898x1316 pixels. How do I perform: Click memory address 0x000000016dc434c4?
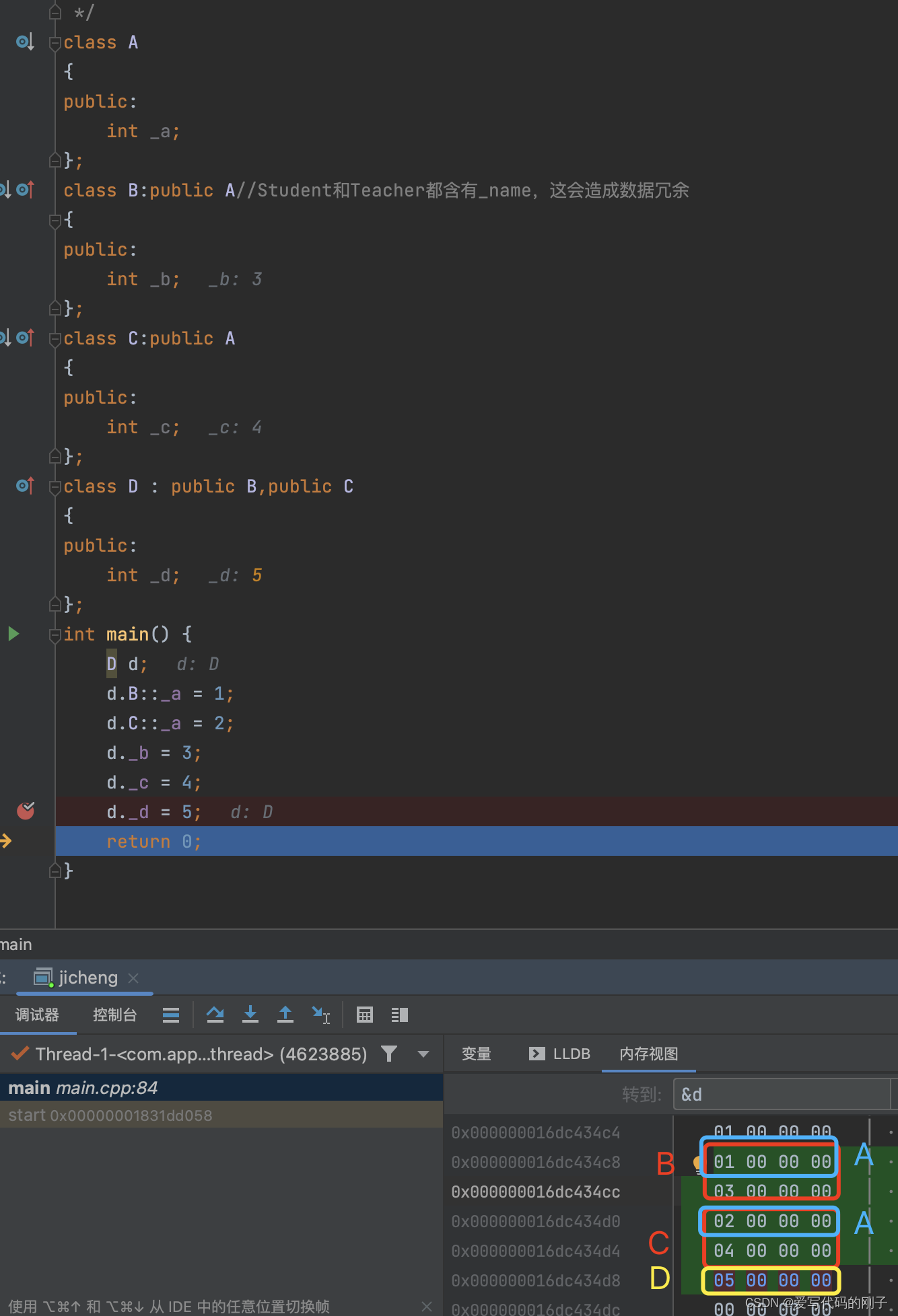click(x=536, y=1132)
